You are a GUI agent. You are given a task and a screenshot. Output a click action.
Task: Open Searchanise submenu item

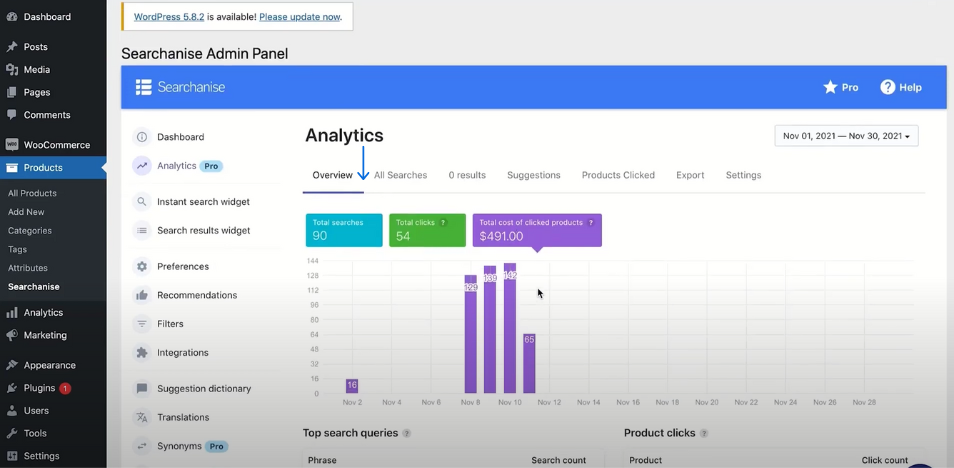pyautogui.click(x=33, y=287)
